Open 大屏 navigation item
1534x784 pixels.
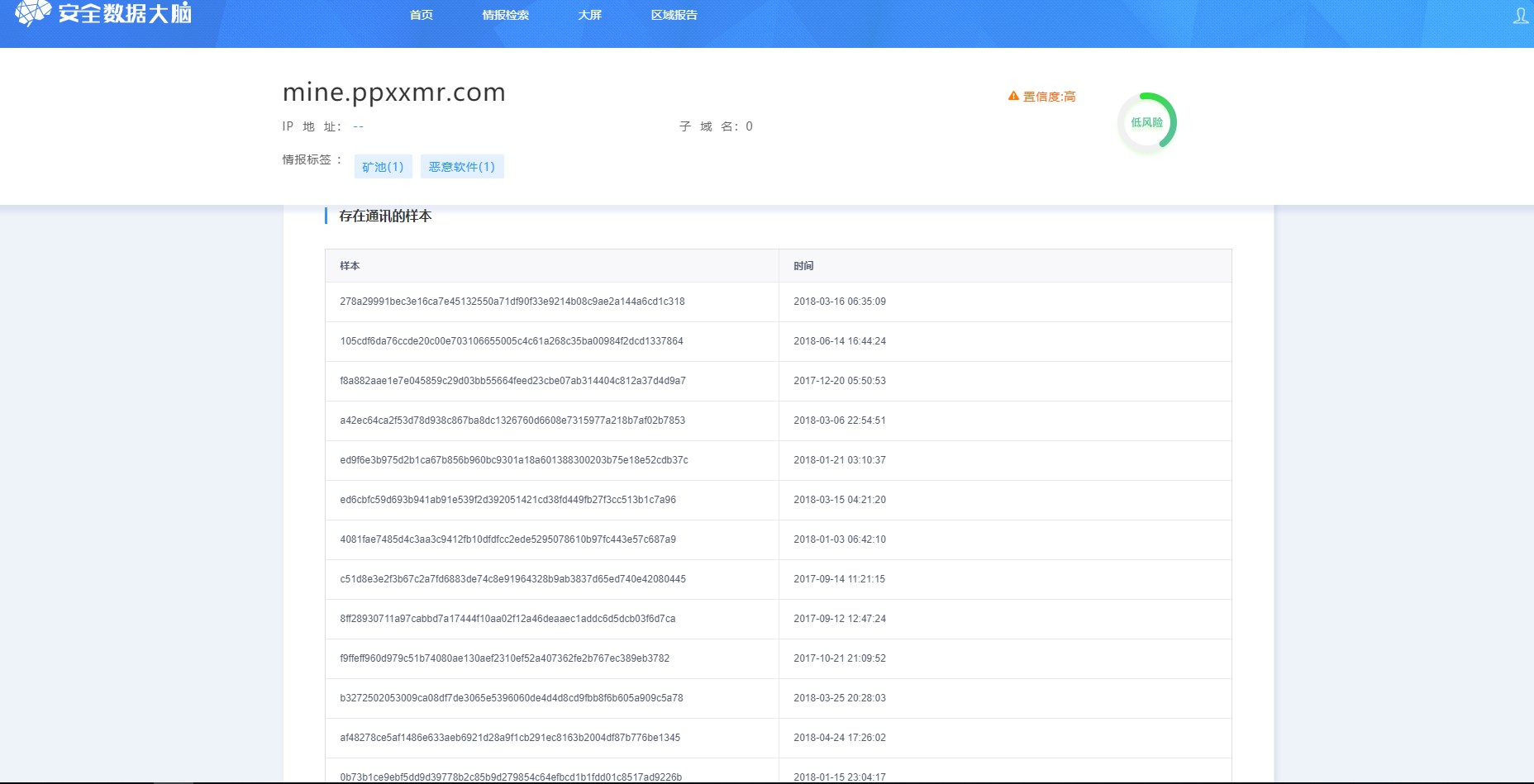[590, 15]
